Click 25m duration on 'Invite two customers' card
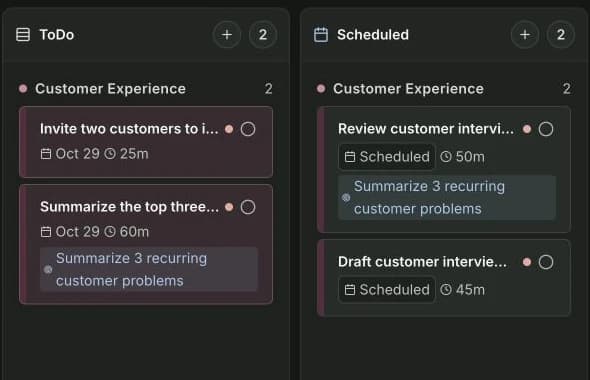The width and height of the screenshot is (590, 380). pos(126,154)
